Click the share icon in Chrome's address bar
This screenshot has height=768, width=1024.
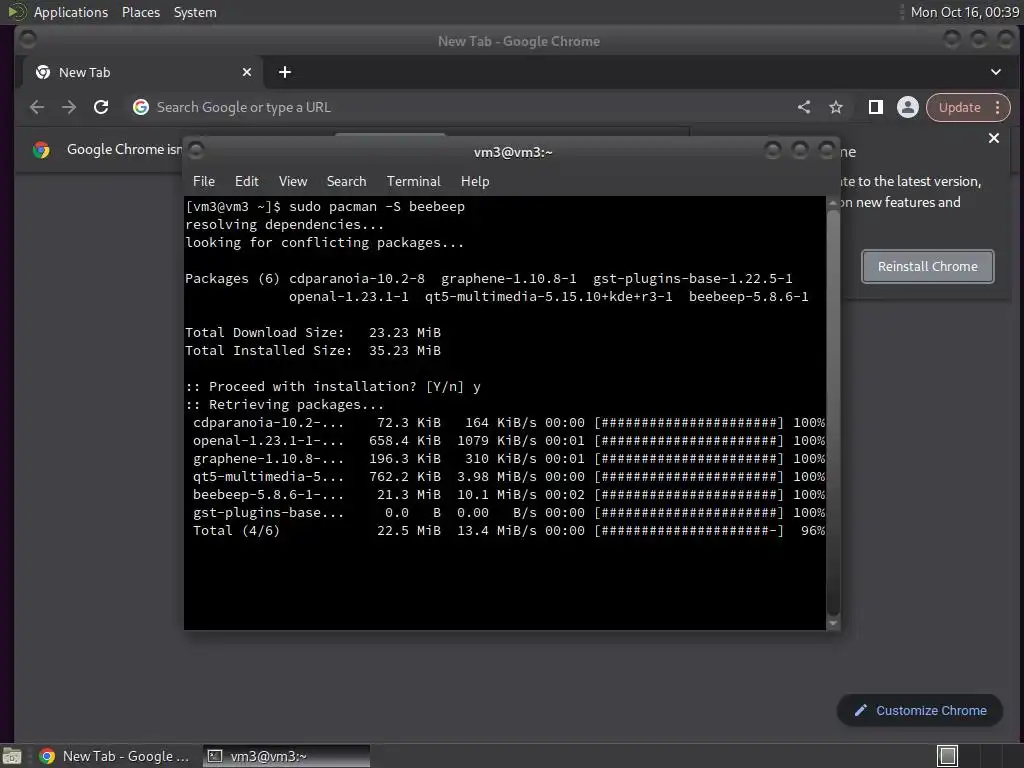tap(804, 107)
